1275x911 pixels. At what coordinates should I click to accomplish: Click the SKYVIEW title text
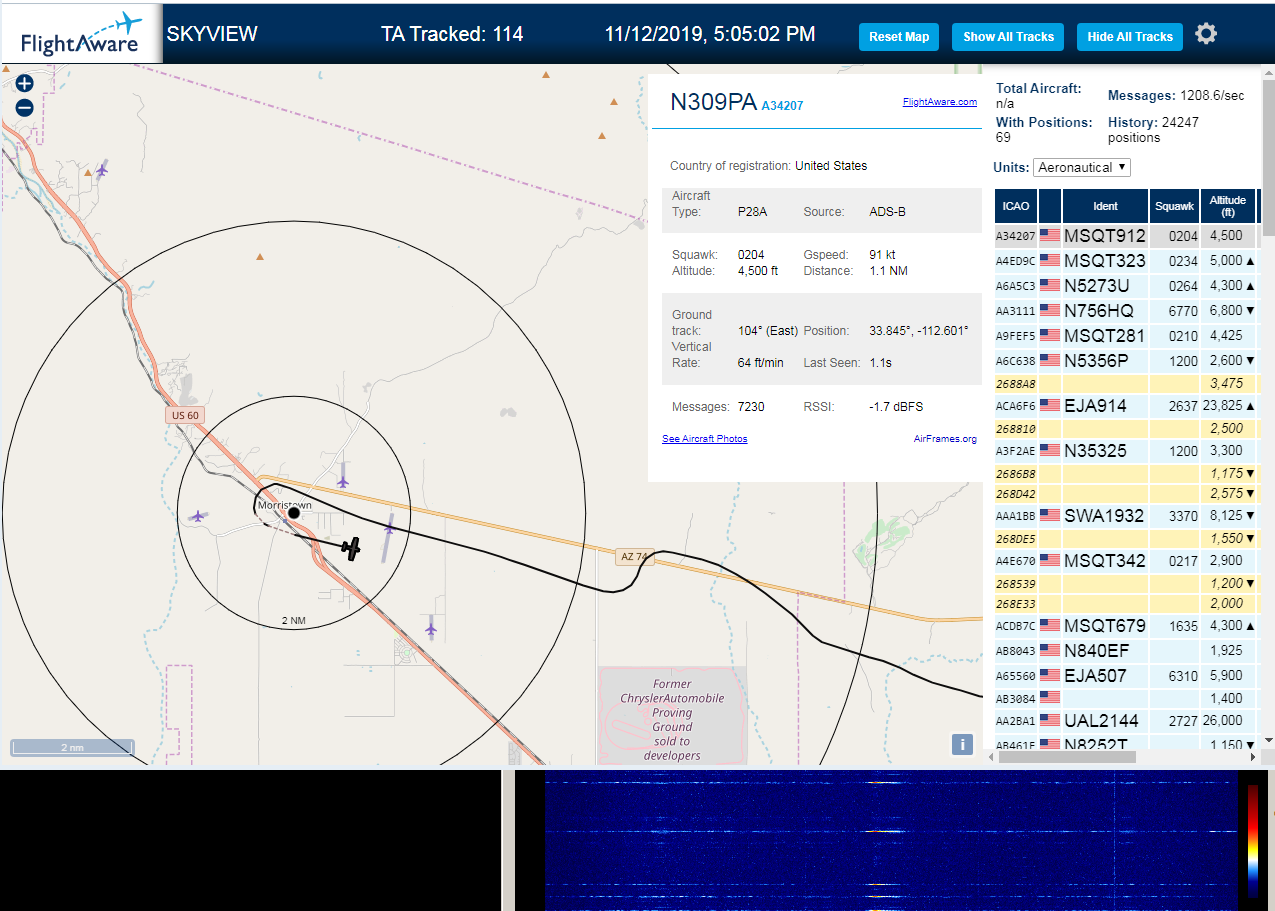pos(212,34)
